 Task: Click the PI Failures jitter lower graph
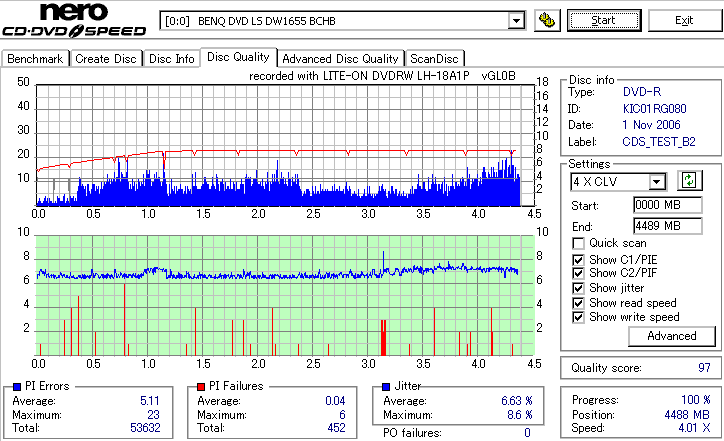click(x=285, y=296)
